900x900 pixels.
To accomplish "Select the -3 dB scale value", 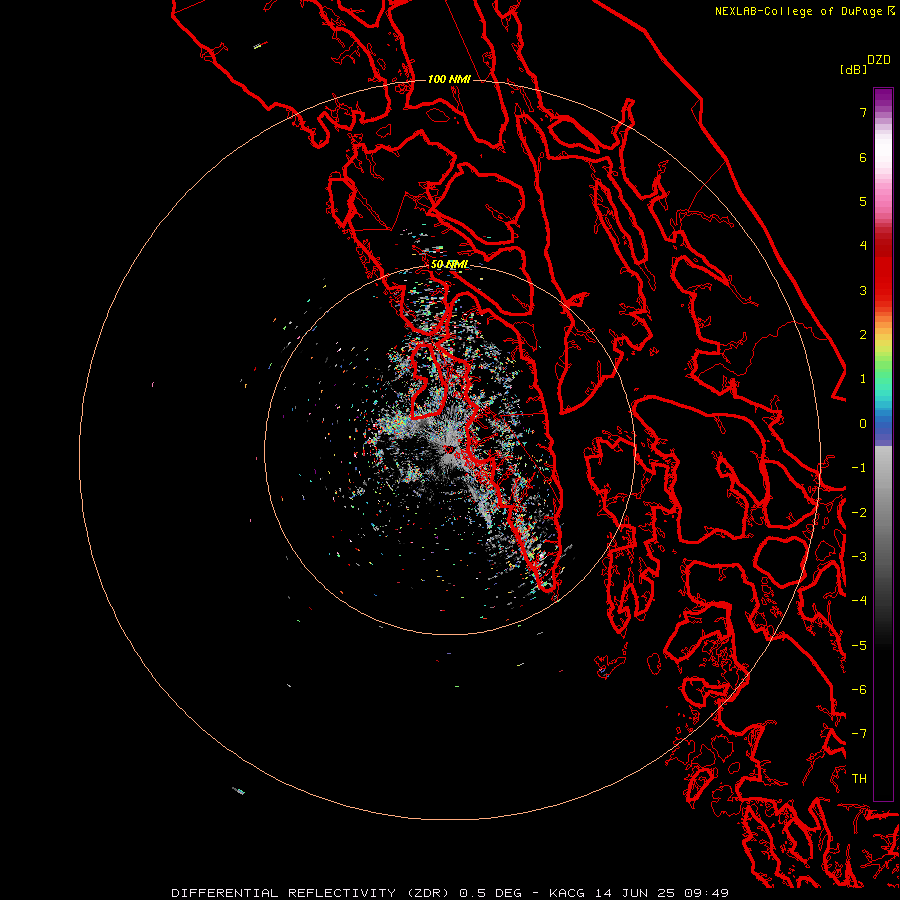I will 859,557.
